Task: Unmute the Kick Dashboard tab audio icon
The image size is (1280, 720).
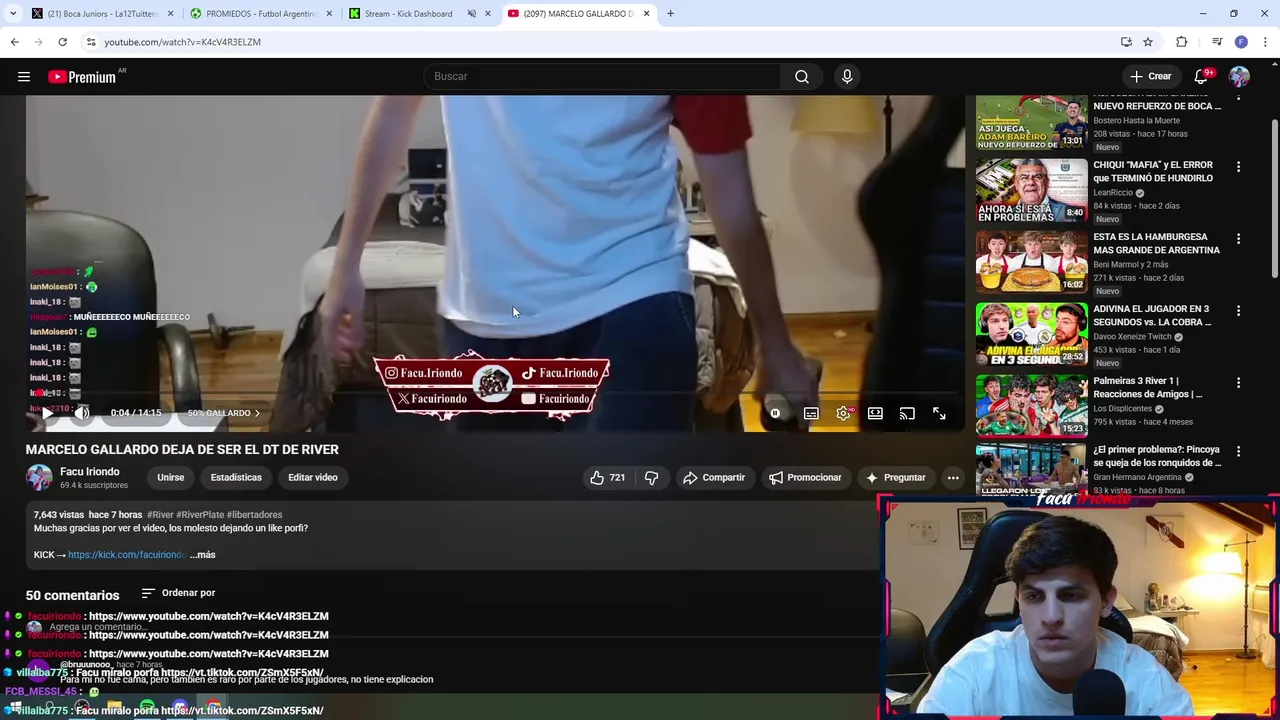Action: (x=471, y=14)
